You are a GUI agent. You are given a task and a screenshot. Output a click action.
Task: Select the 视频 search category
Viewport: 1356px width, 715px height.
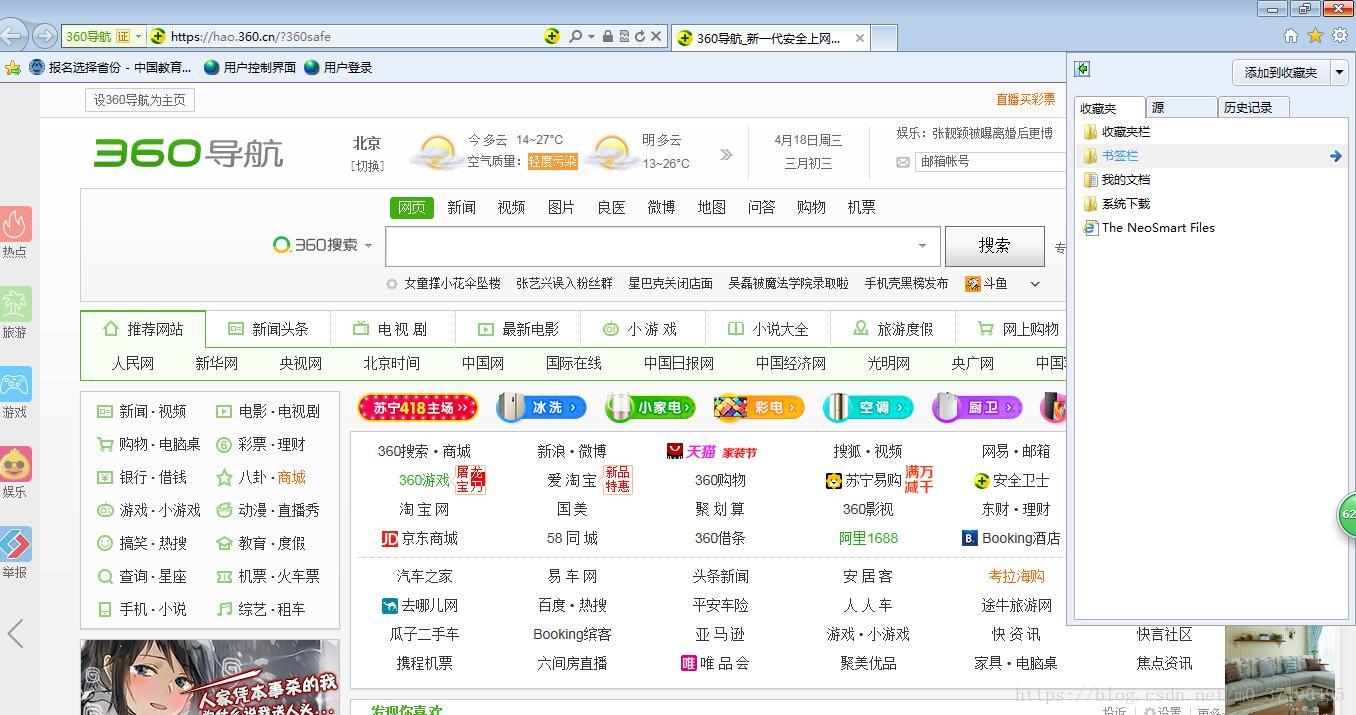point(511,207)
